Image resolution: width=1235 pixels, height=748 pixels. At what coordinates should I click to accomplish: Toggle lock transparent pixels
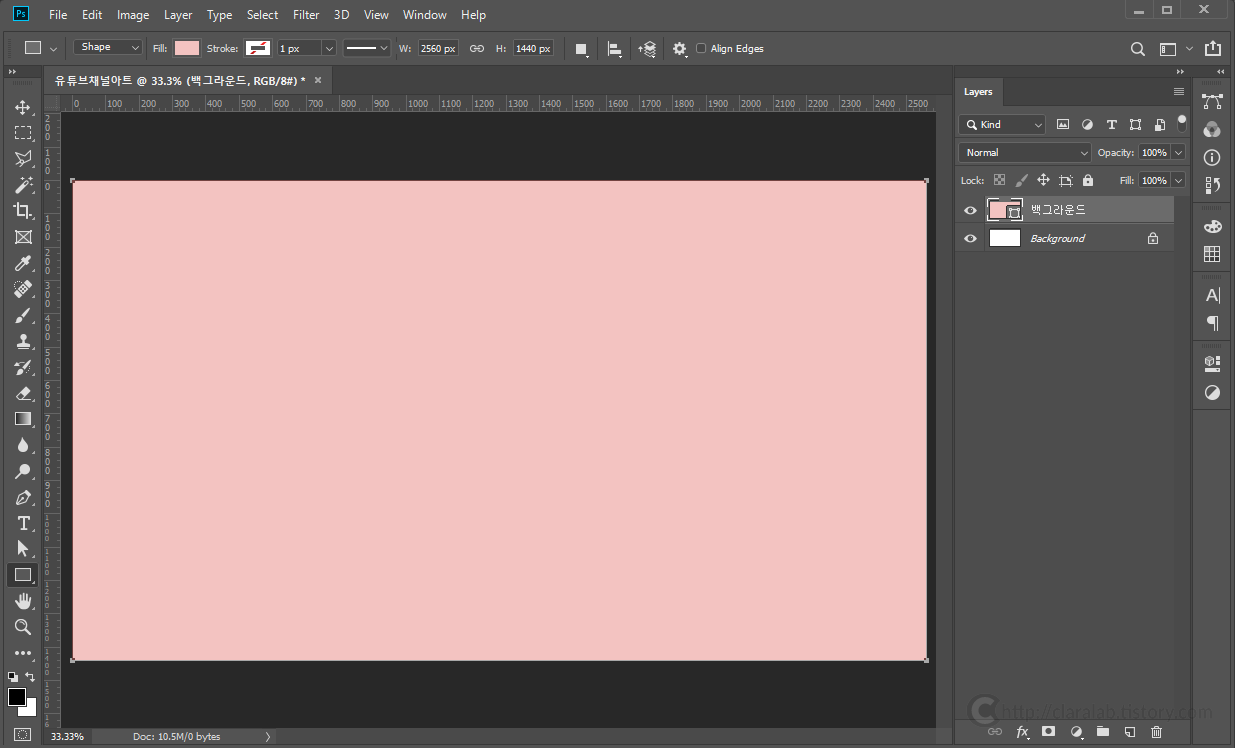coord(998,180)
